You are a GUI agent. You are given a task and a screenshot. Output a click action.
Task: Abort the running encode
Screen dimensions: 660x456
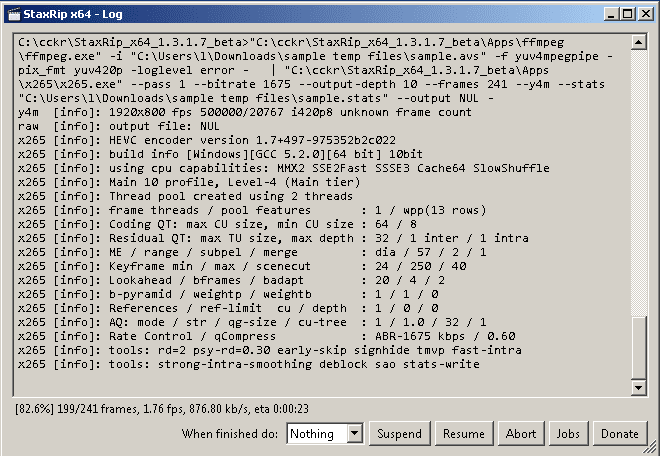[521, 433]
